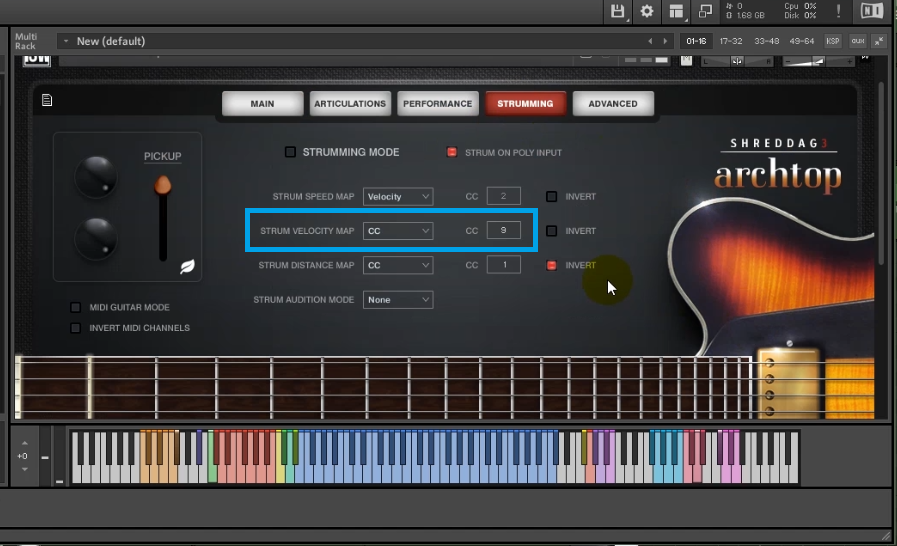Click the Multi Rack label
This screenshot has width=897, height=546.
pyautogui.click(x=26, y=41)
